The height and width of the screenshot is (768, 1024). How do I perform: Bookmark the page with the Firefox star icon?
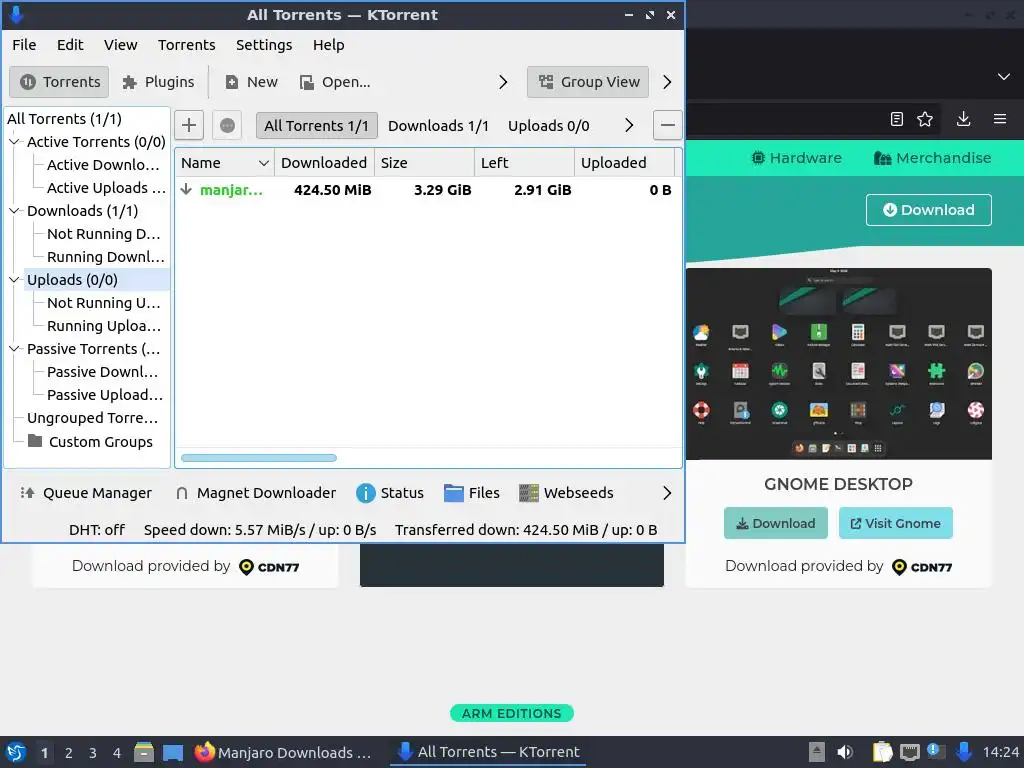coord(925,119)
